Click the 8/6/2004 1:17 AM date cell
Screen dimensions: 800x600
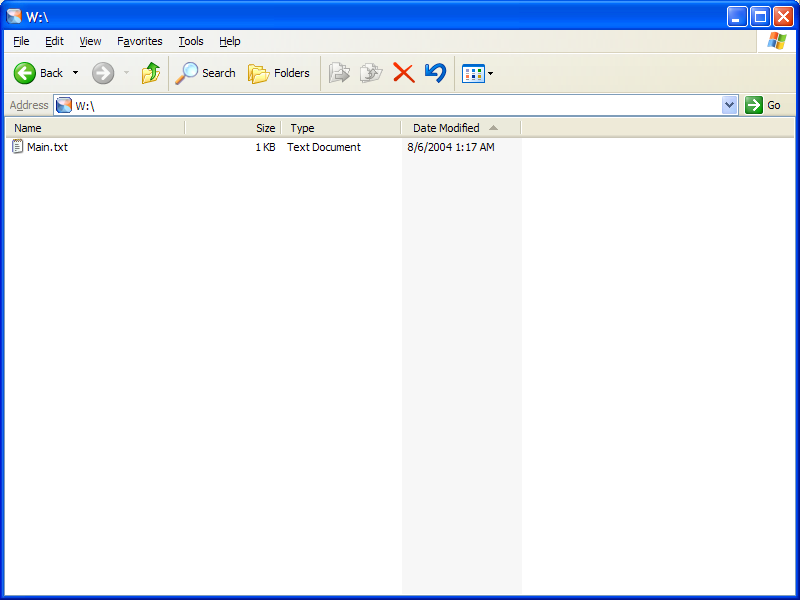pos(451,147)
